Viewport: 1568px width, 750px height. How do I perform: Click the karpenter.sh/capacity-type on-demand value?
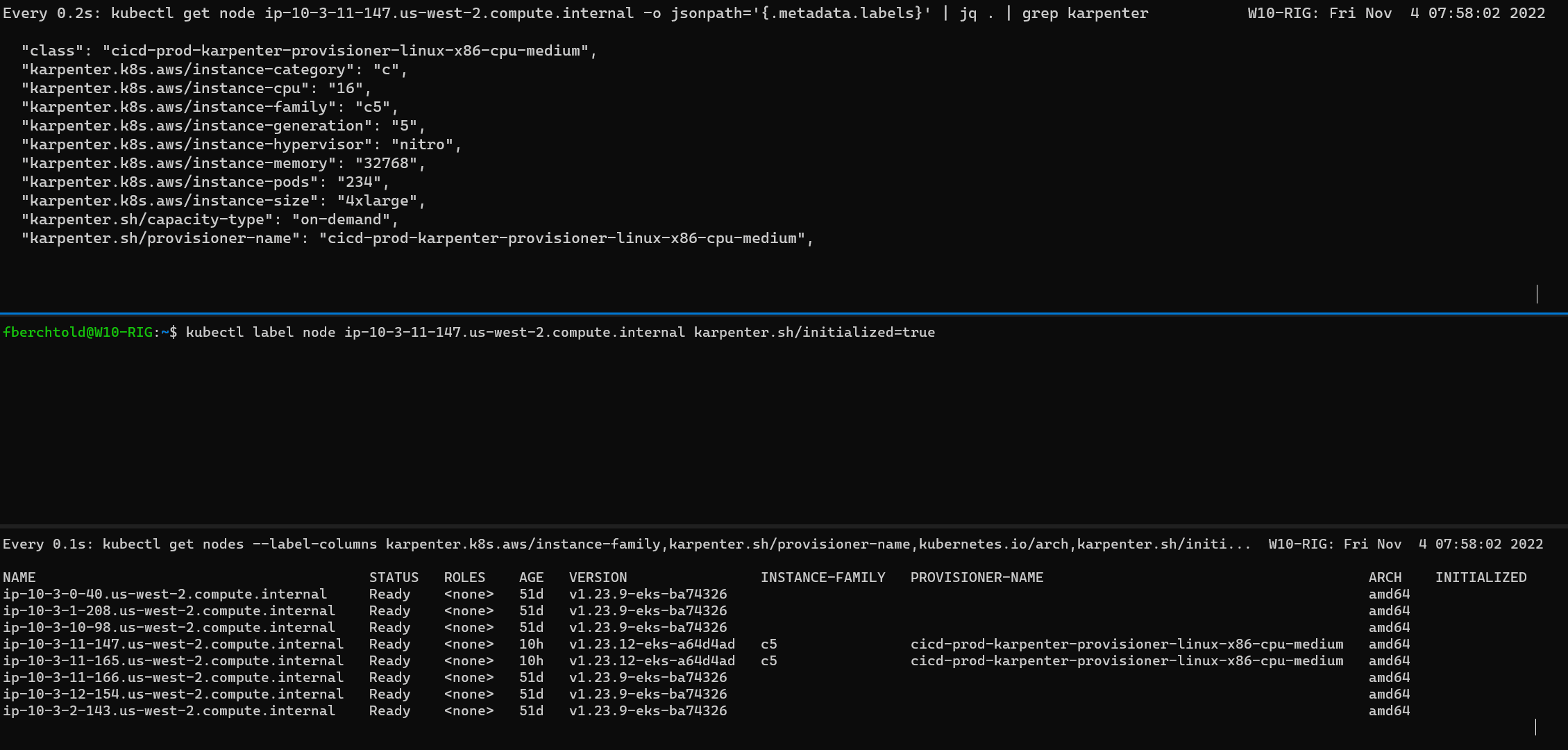pyautogui.click(x=347, y=219)
